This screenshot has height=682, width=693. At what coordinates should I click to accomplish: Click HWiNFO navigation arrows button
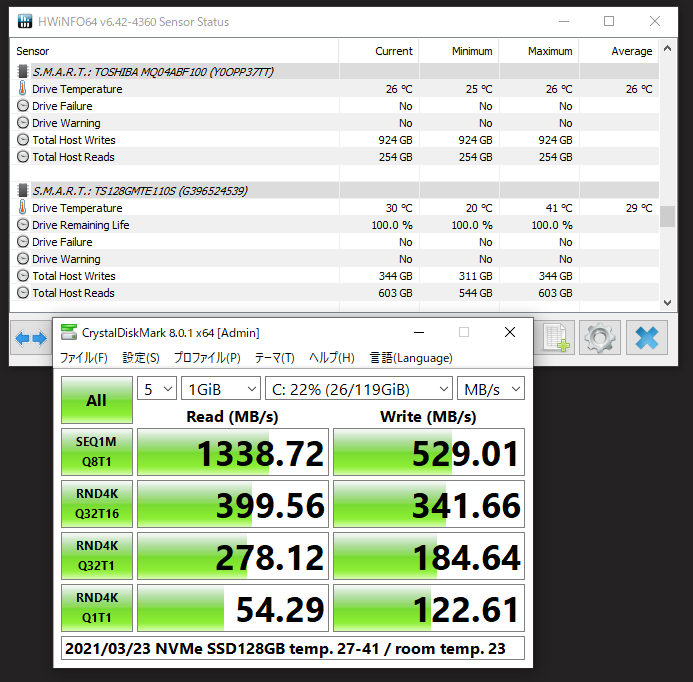[31, 338]
